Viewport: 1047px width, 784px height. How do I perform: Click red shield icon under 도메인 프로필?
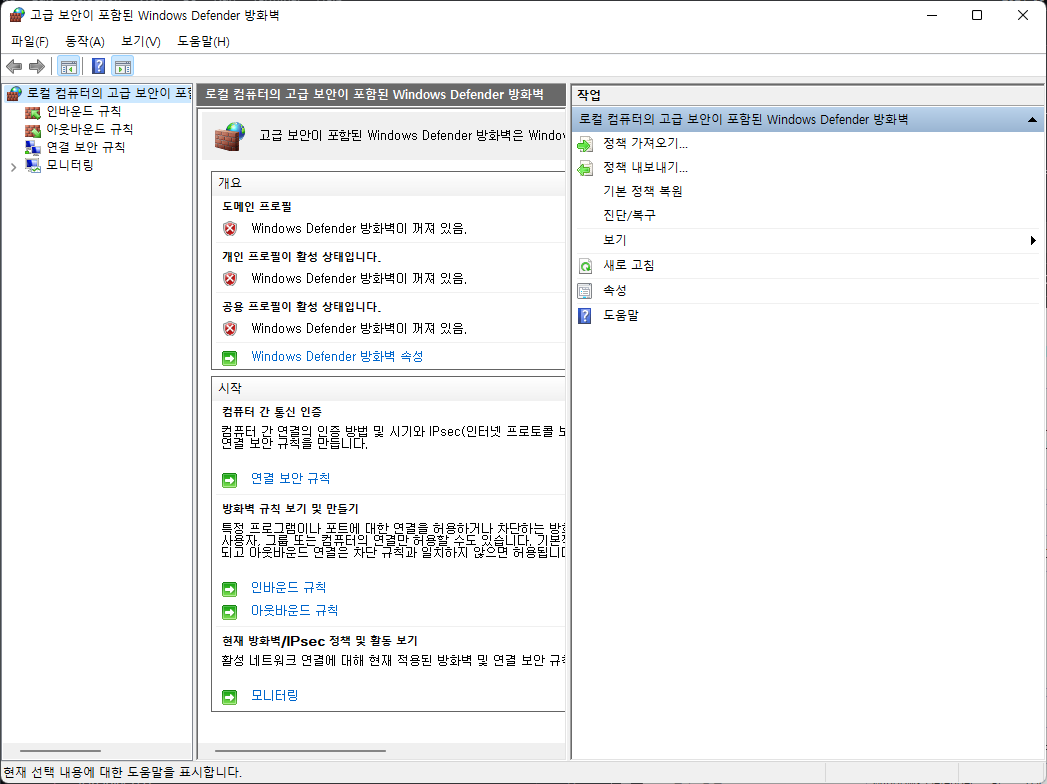[230, 229]
